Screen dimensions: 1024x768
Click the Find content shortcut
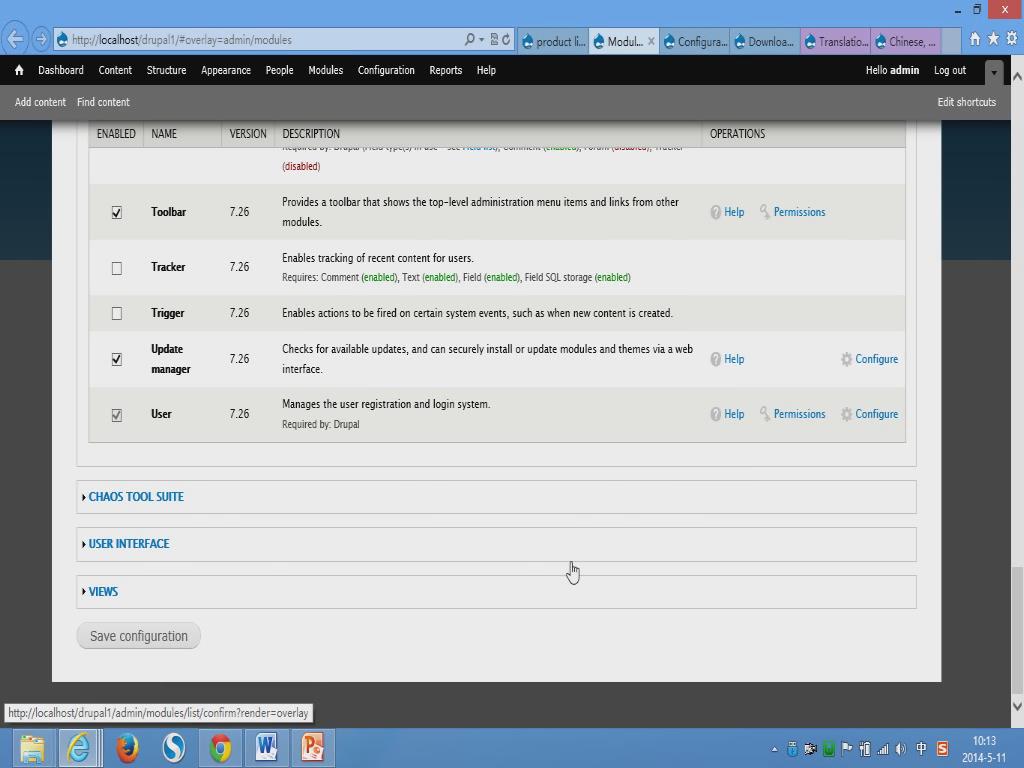click(103, 102)
